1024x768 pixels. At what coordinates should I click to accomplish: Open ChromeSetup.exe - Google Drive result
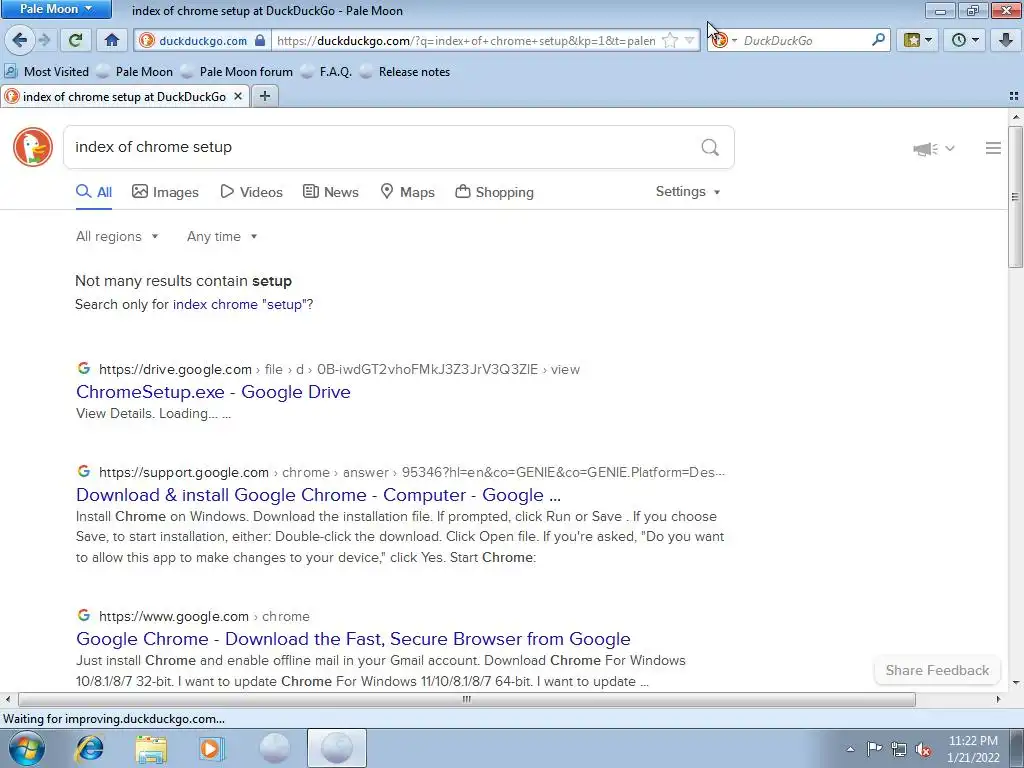(213, 392)
